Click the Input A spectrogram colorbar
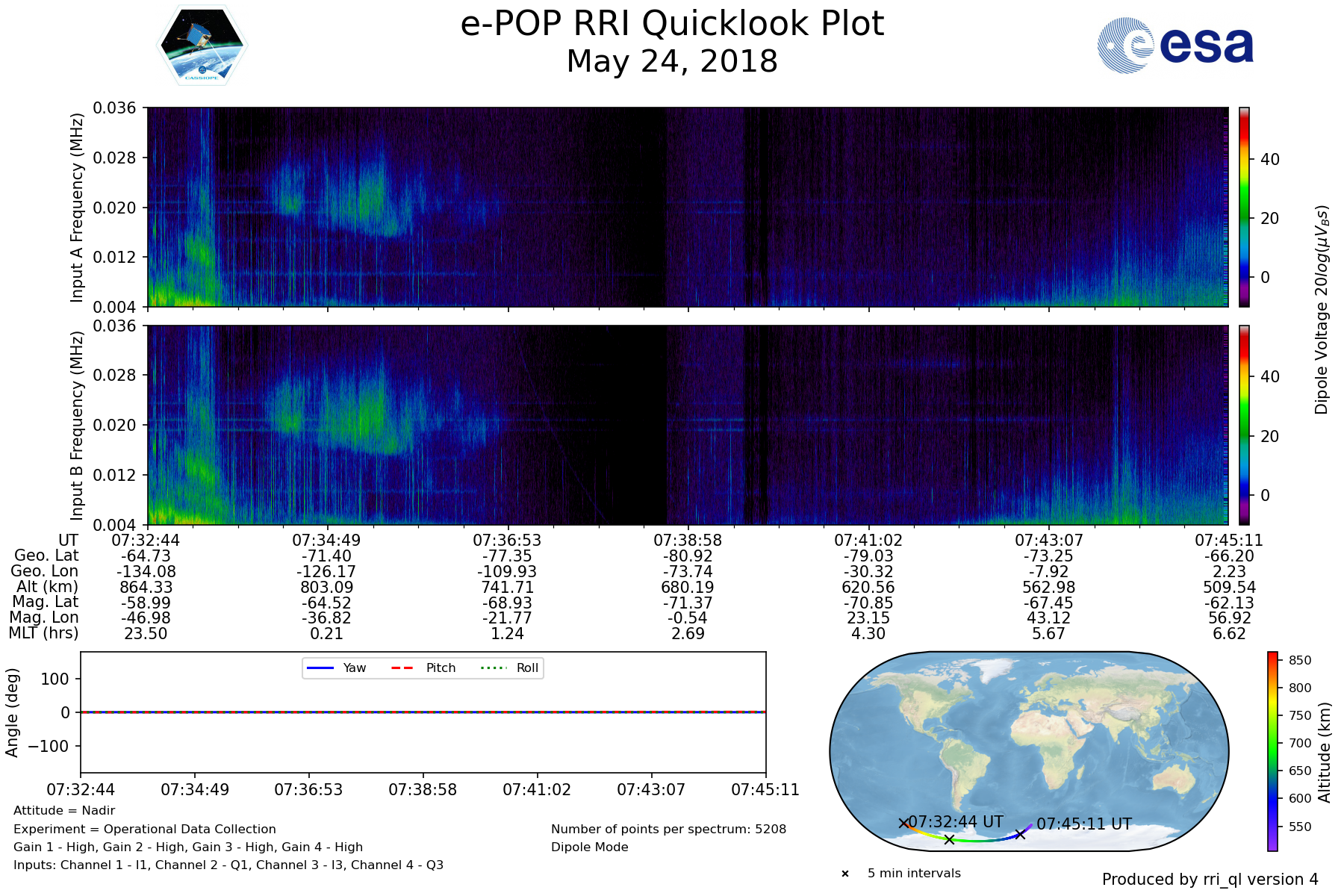The height and width of the screenshot is (896, 1344). [x=1244, y=207]
